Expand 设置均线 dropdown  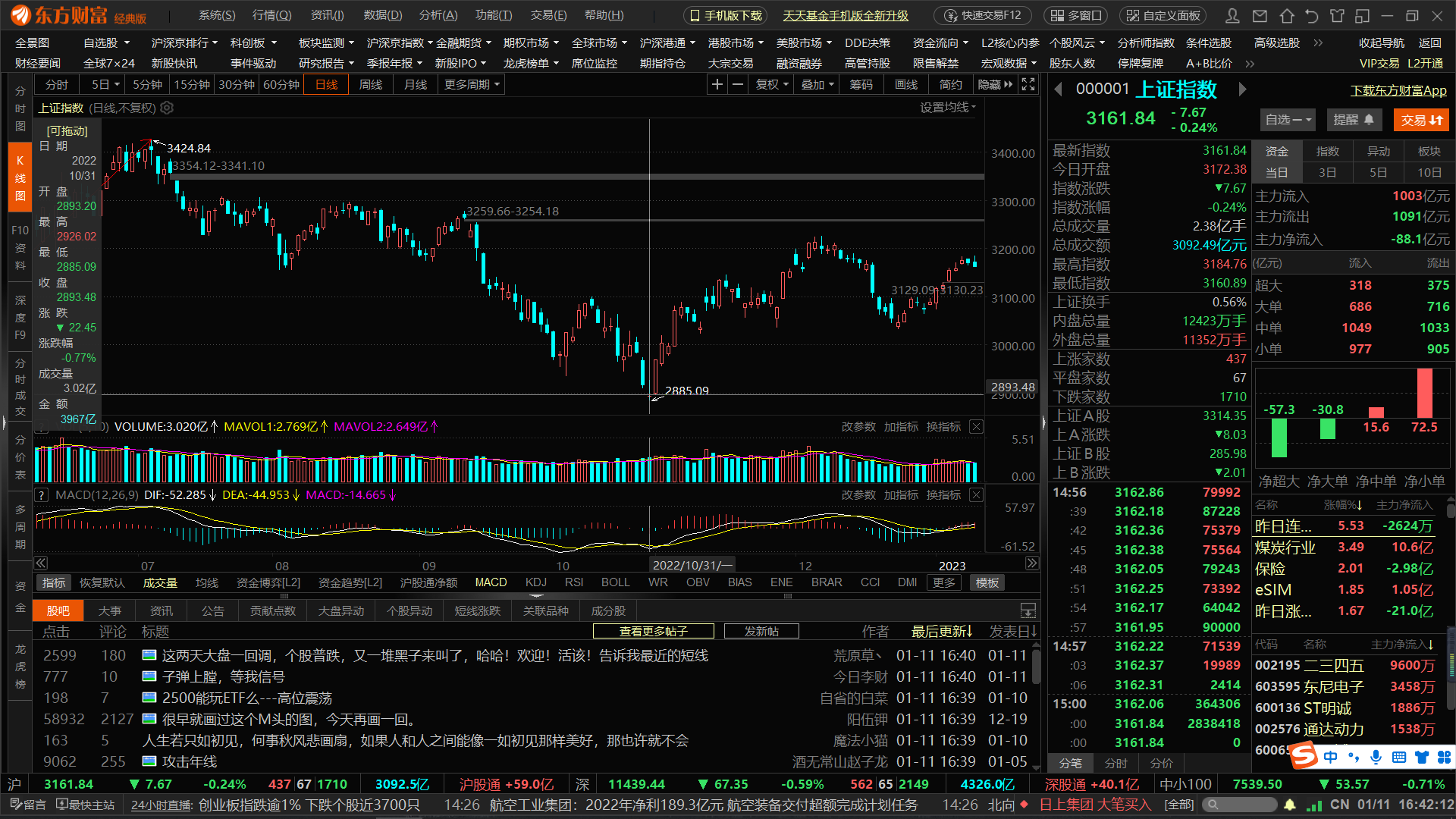948,108
